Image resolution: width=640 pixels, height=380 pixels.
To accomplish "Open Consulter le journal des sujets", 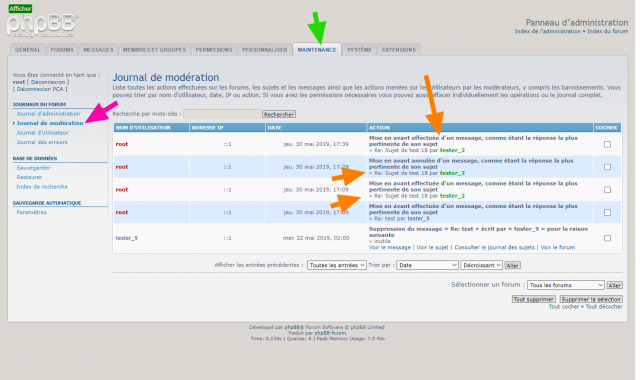I will pos(494,247).
